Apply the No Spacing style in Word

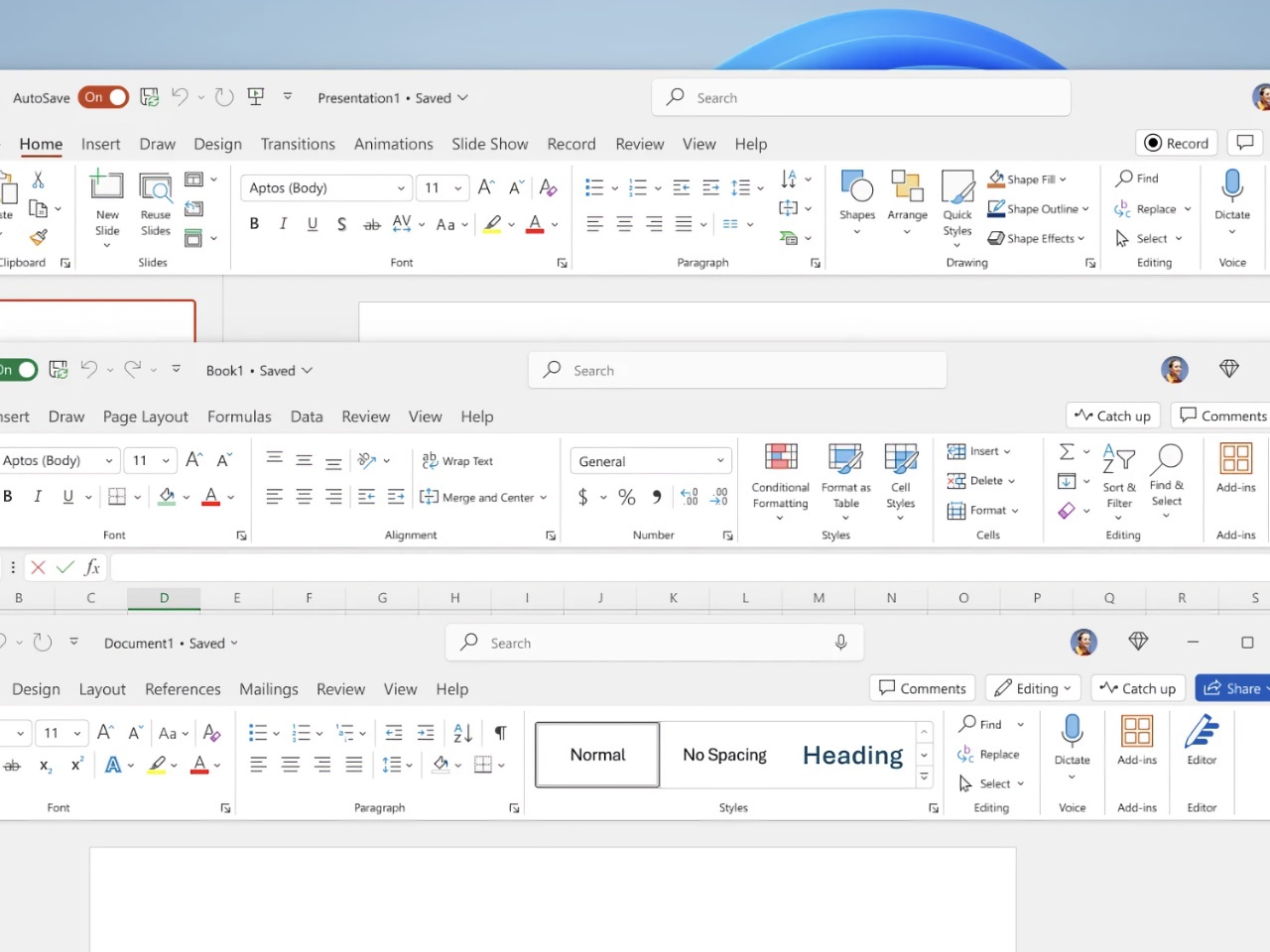(x=724, y=755)
